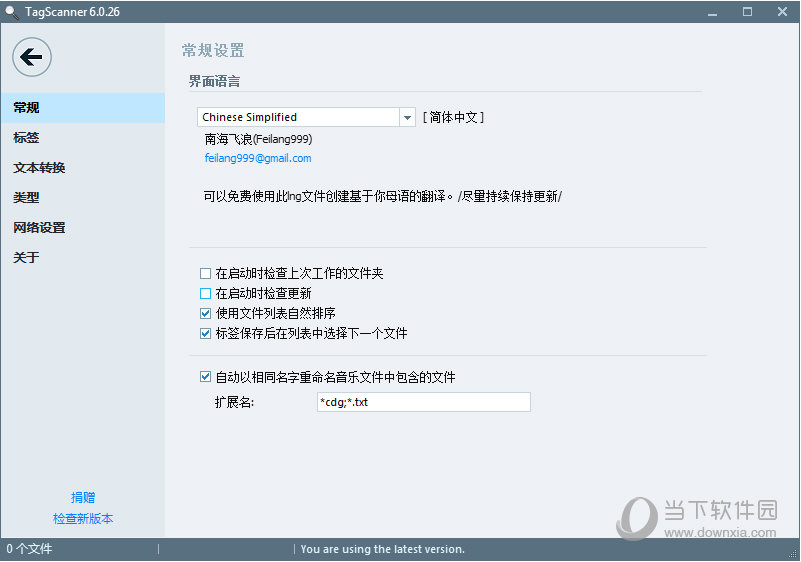Click the 南海飞浪(Feilang999) translator name
This screenshot has width=801, height=562.
(x=258, y=139)
